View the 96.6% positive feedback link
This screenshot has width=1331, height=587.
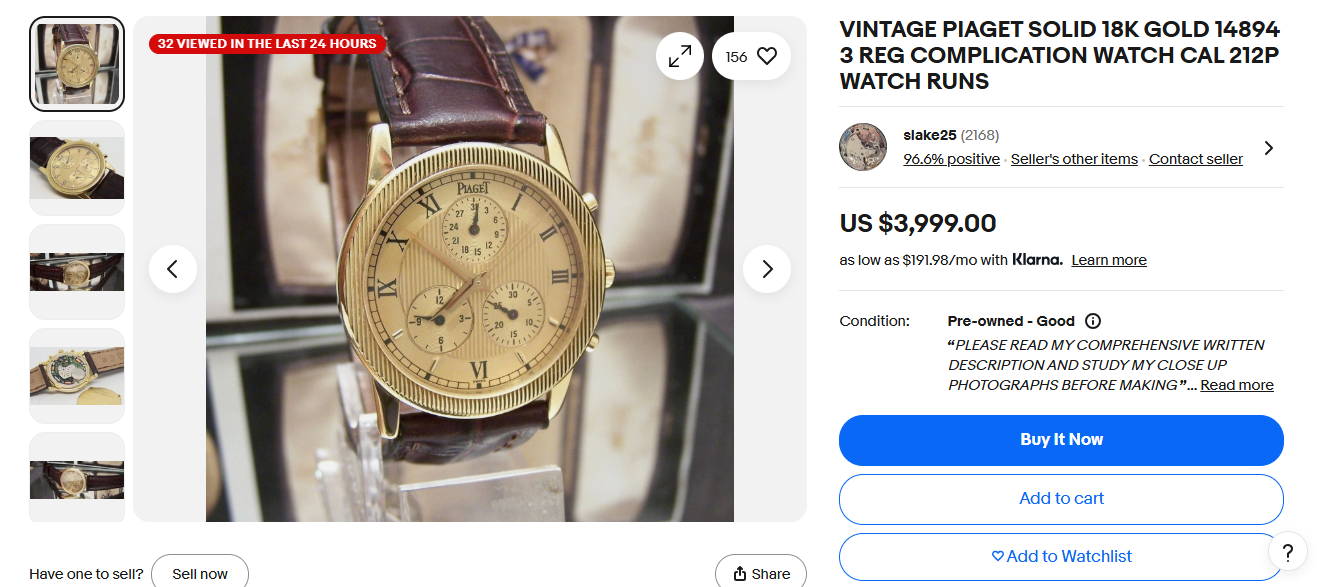pos(951,159)
